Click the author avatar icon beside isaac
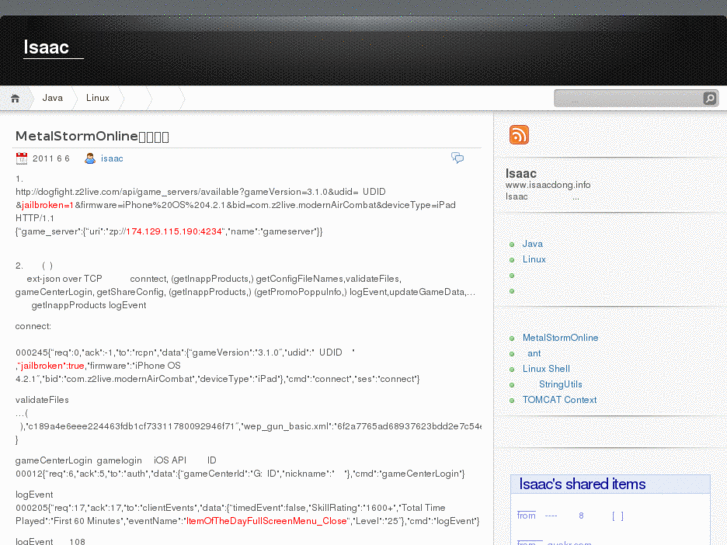Screen dimensions: 727x545 tap(90, 158)
